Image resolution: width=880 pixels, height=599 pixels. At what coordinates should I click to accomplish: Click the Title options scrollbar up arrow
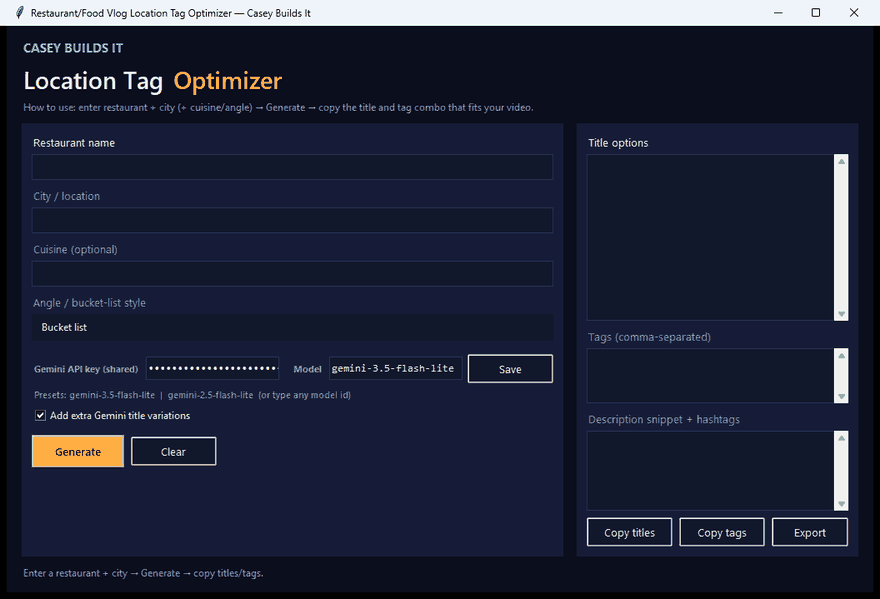pyautogui.click(x=841, y=162)
